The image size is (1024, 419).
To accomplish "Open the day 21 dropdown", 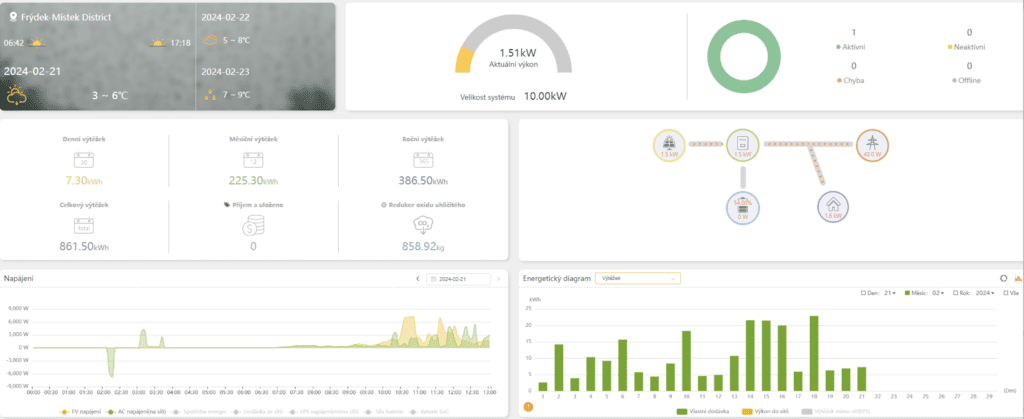I will click(889, 294).
